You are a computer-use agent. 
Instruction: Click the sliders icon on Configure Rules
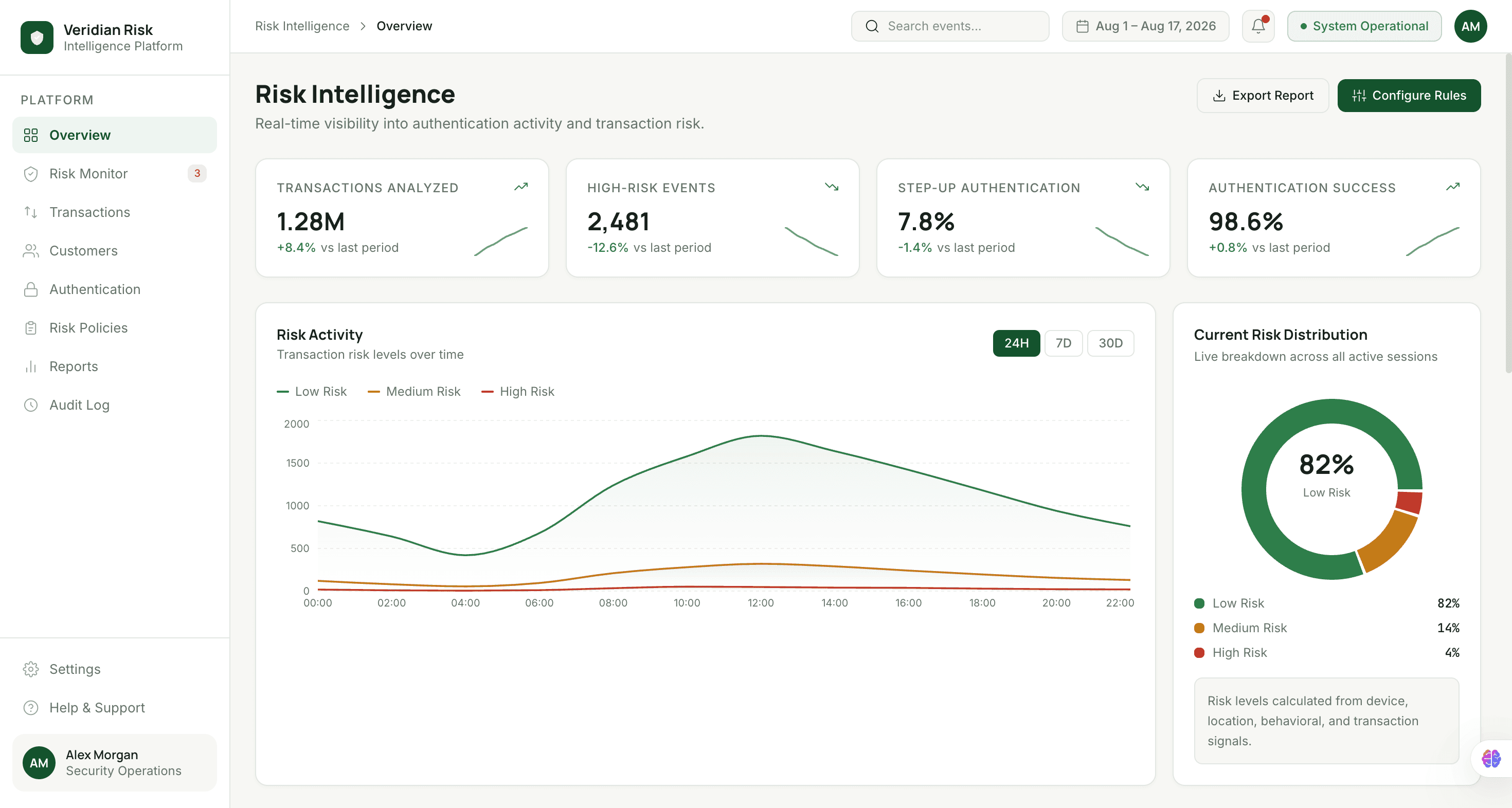tap(1359, 96)
